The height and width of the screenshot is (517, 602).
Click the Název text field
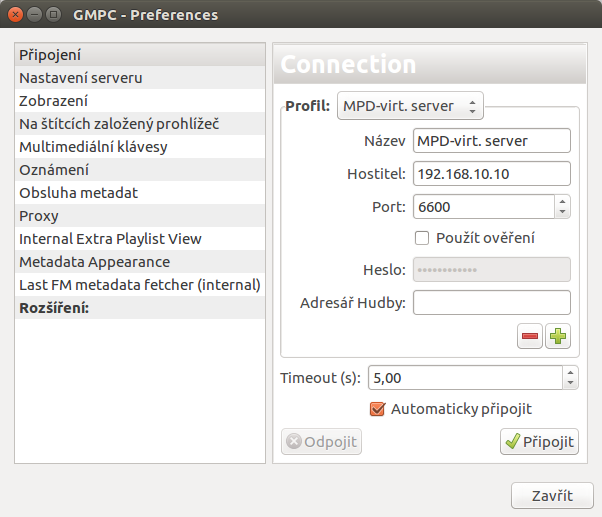[492, 141]
